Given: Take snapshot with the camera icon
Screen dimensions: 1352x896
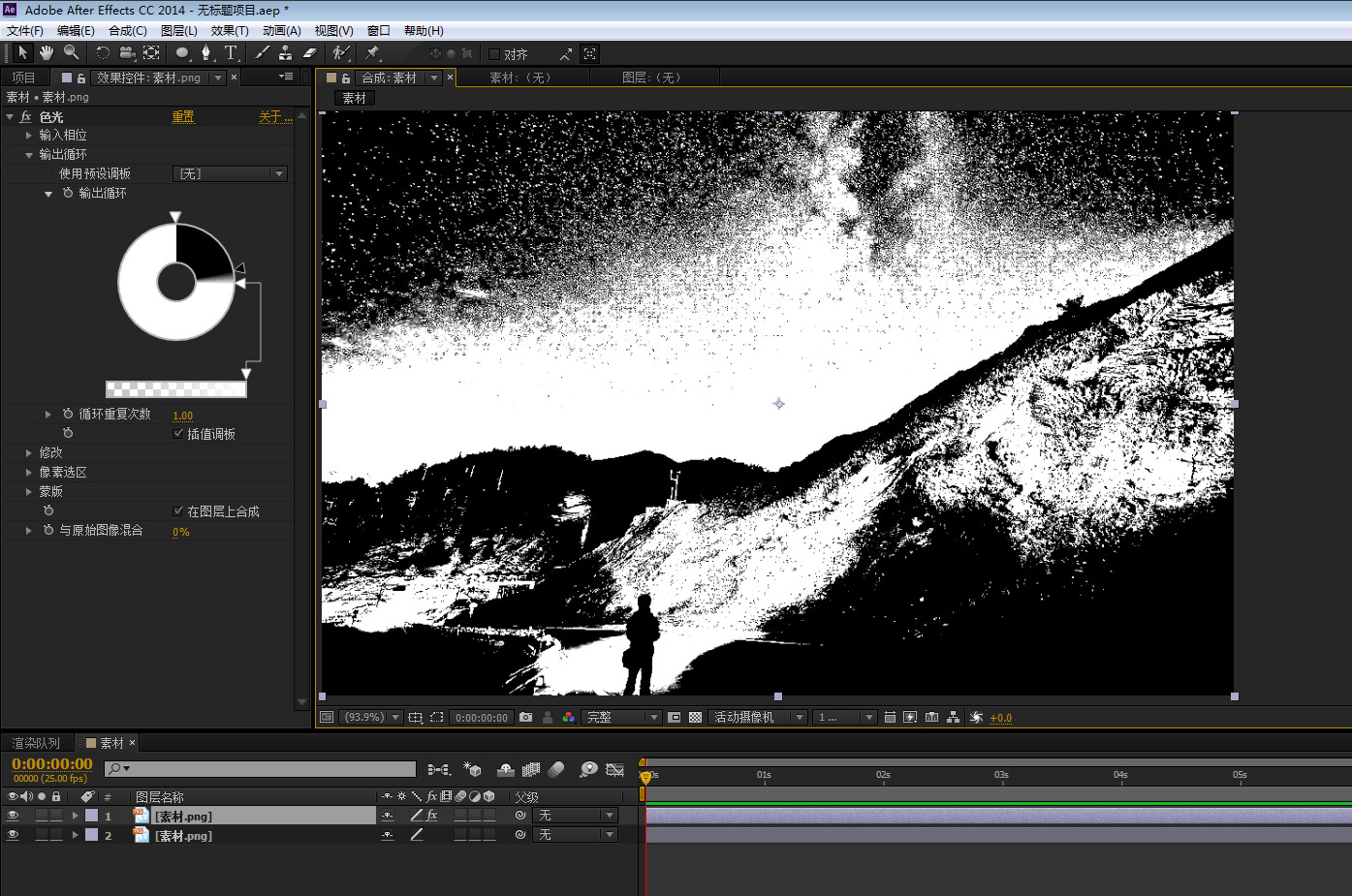Looking at the screenshot, I should pos(525,718).
